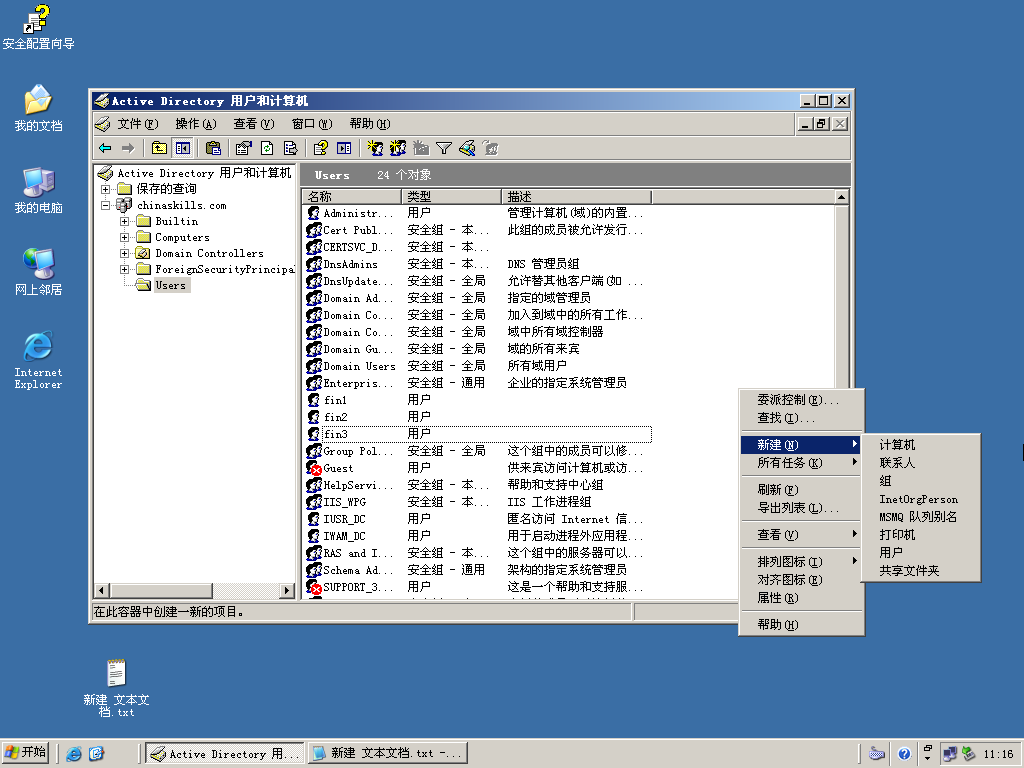The width and height of the screenshot is (1024, 768).
Task: Select 联系人 in the New submenu
Action: coord(921,463)
